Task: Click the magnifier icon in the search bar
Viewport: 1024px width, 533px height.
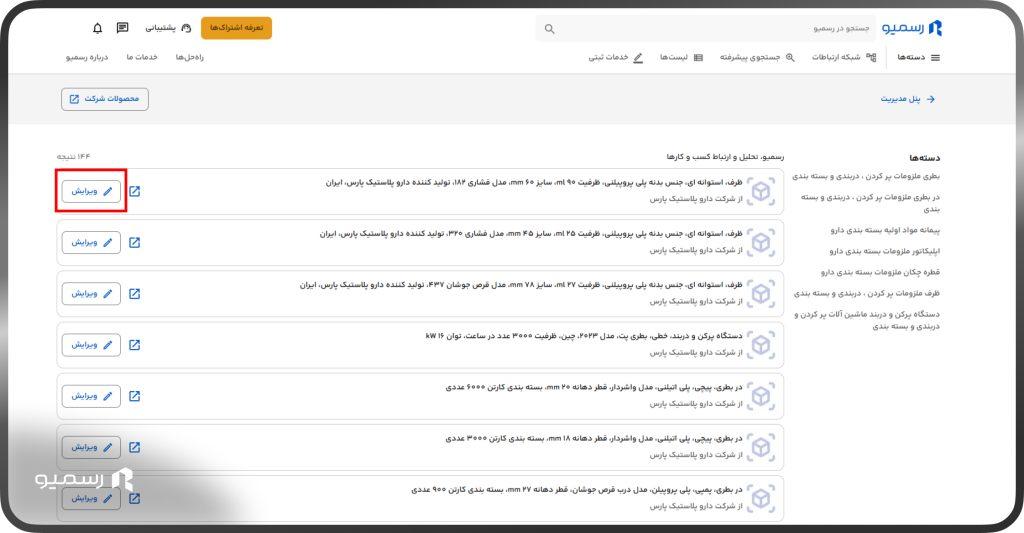Action: click(550, 29)
